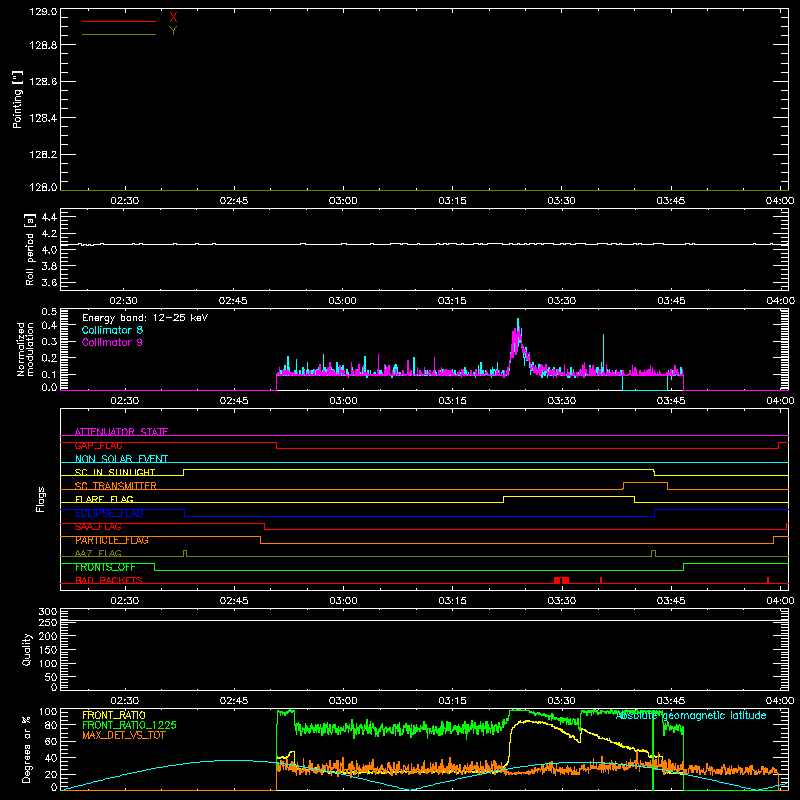Click the 300 tick on Quality axis
800x800 pixels.
[x=48, y=612]
